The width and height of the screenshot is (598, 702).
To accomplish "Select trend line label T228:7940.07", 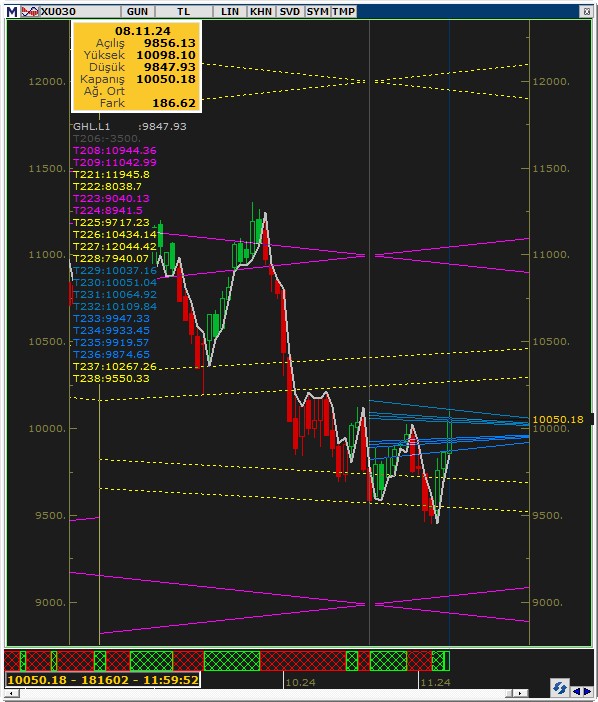I will [111, 258].
